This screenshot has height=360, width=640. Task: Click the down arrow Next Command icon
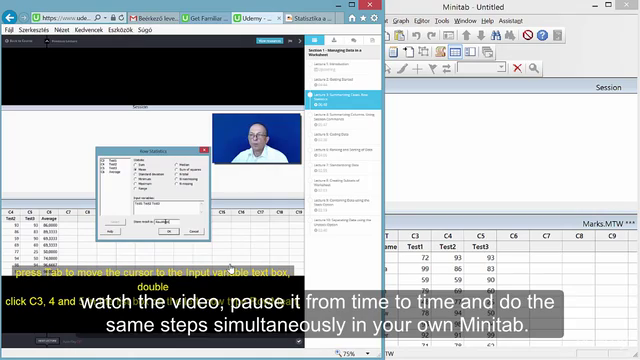(x=481, y=36)
